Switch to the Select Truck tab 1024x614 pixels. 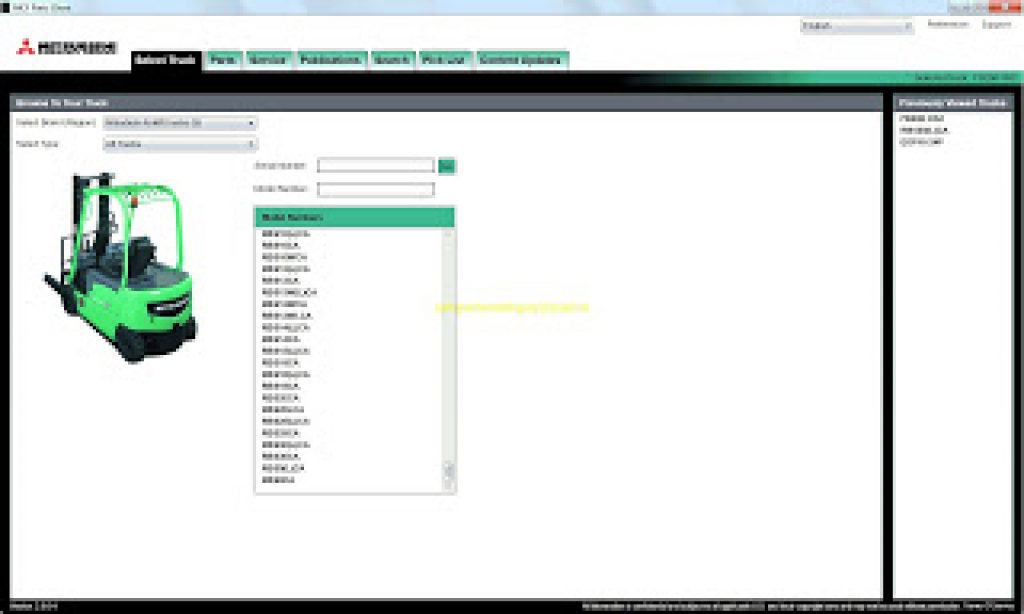click(x=165, y=60)
